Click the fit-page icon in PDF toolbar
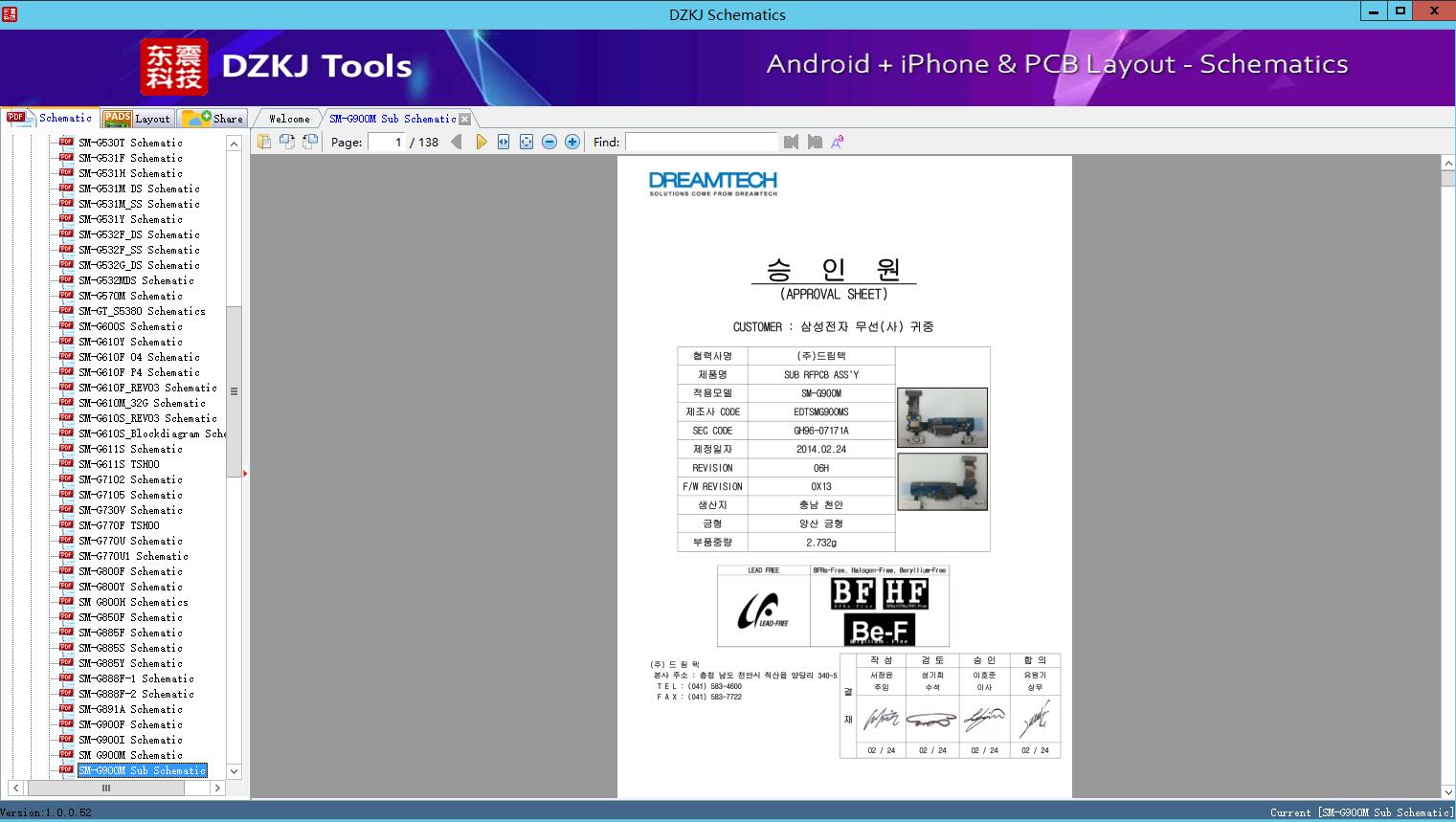The height and width of the screenshot is (822, 1456). click(526, 142)
